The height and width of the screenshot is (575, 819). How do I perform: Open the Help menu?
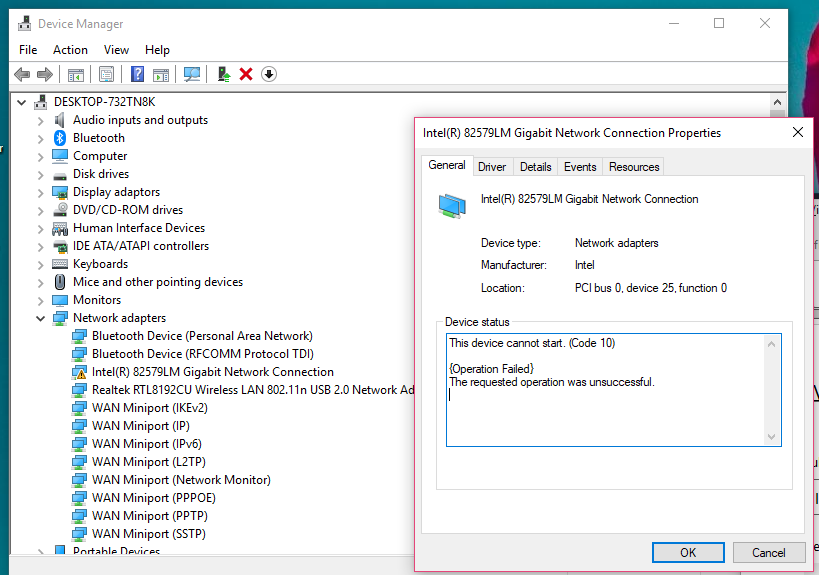(157, 50)
